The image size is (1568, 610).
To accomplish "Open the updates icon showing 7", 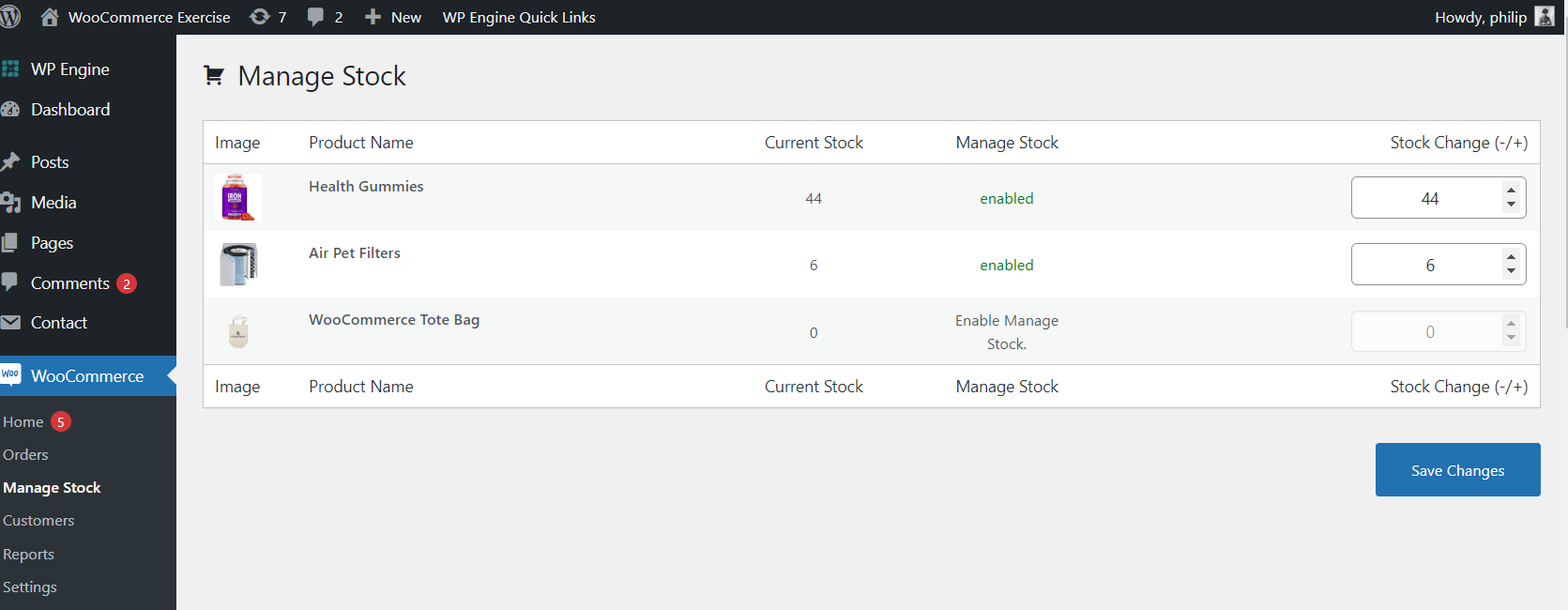I will [259, 17].
